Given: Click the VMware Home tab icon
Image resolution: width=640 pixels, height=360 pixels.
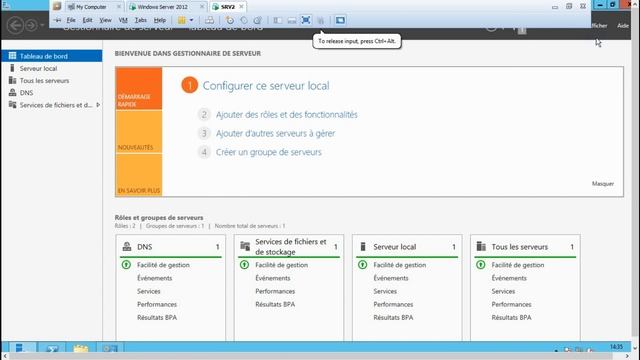Looking at the screenshot, I should (57, 7).
